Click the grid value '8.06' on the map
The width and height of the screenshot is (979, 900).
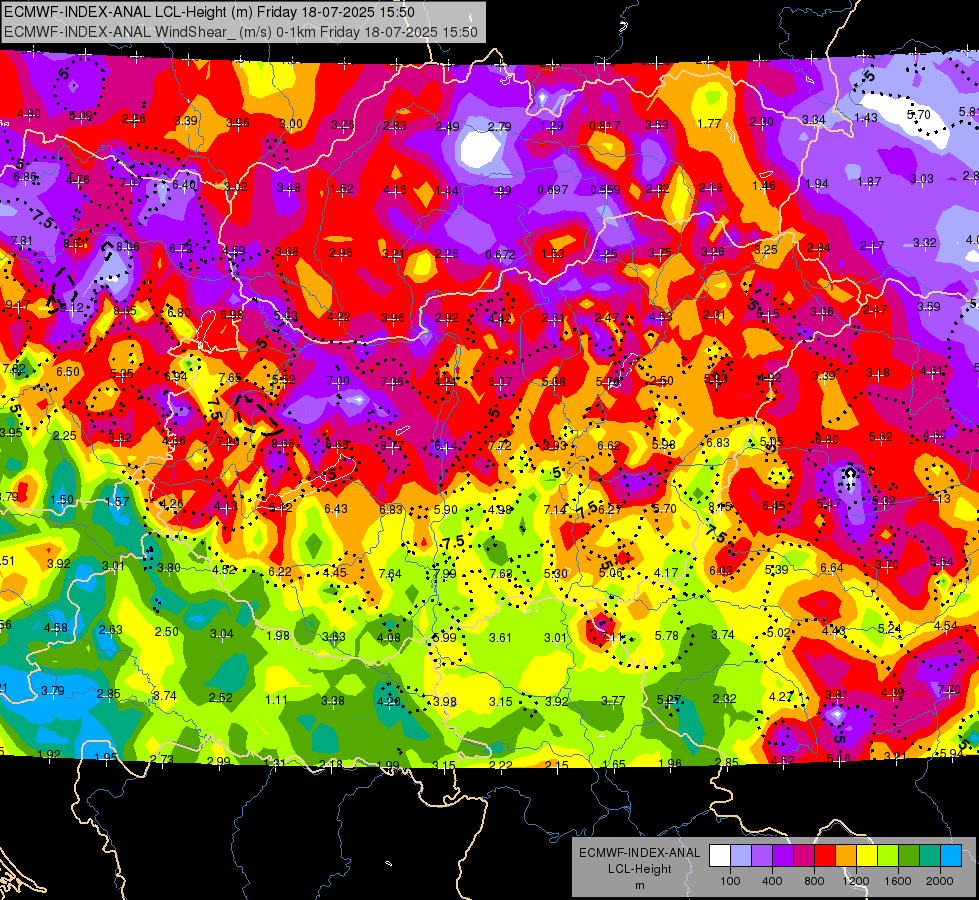tap(128, 246)
